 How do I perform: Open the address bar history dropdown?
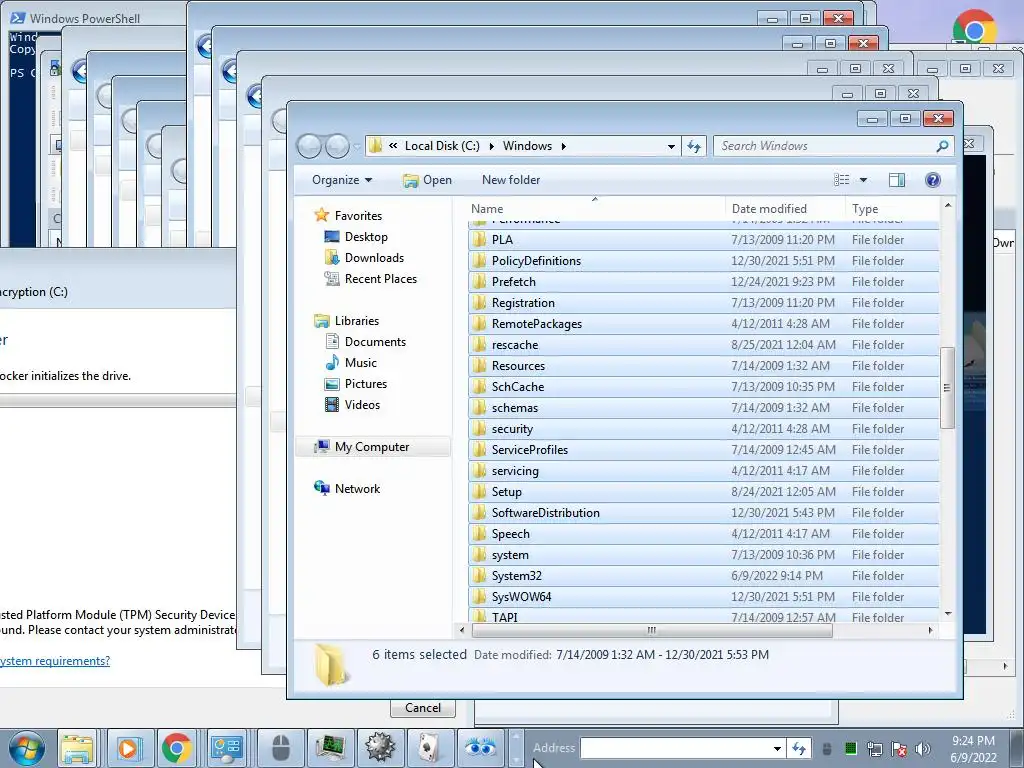coord(671,146)
